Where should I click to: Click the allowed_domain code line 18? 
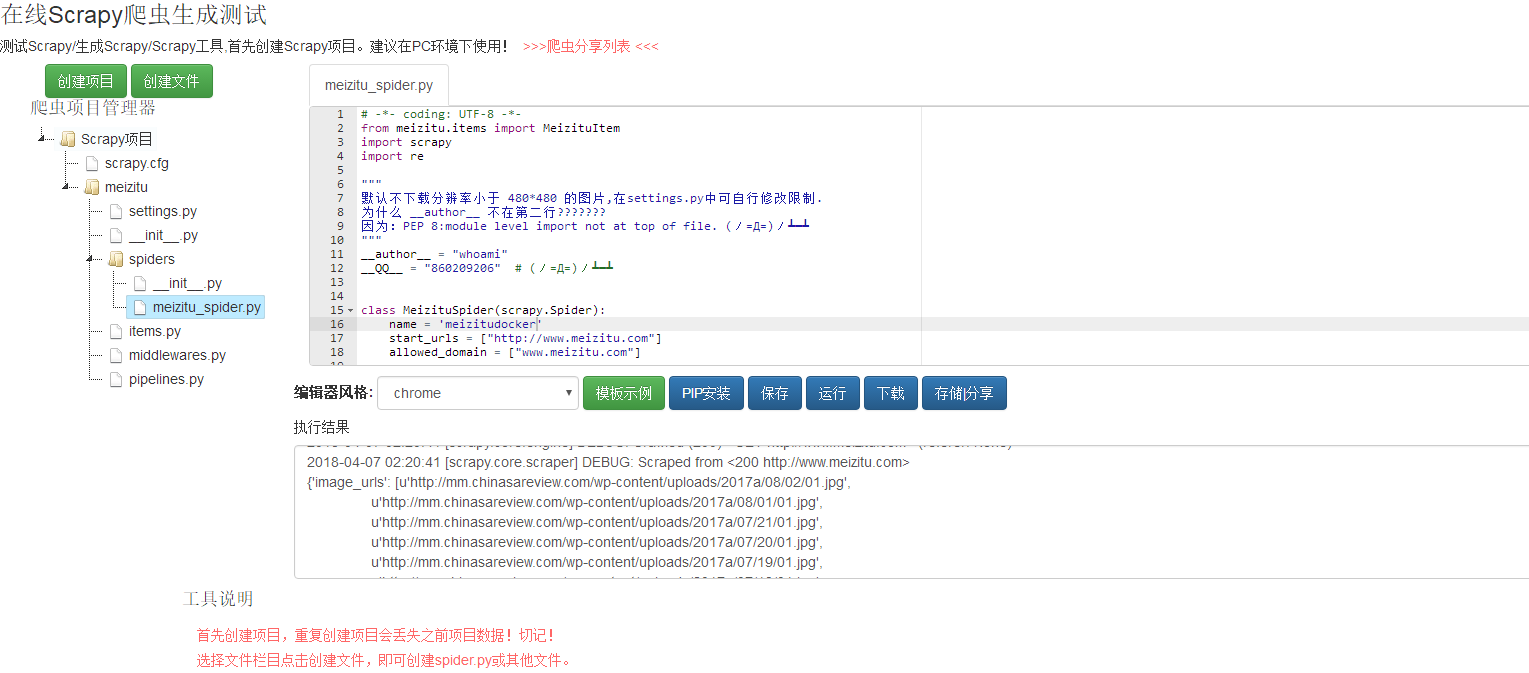pos(514,352)
